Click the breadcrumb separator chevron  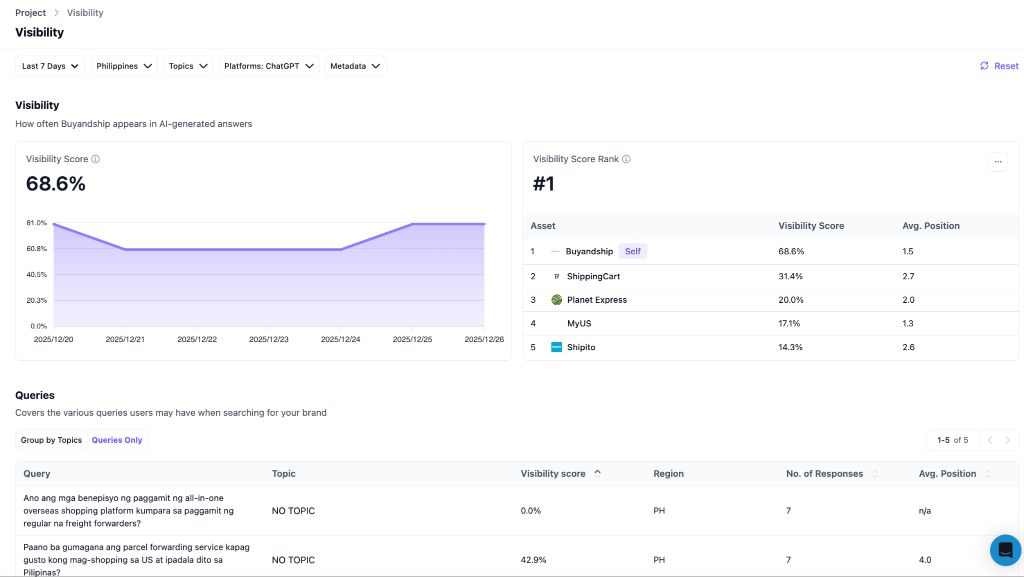tap(56, 13)
